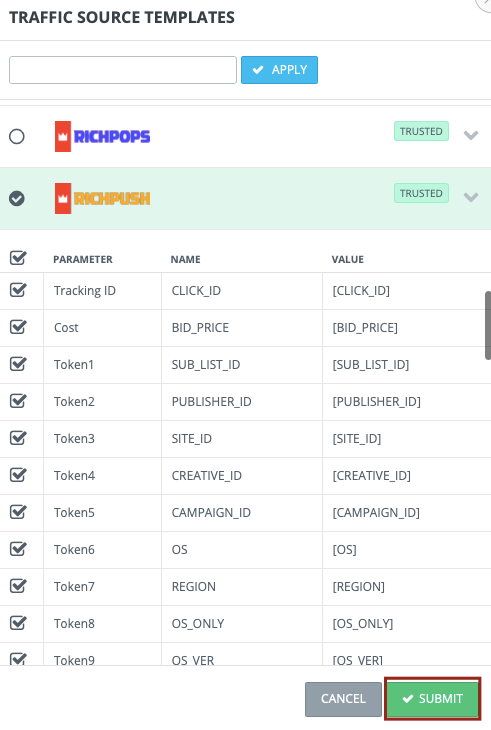The width and height of the screenshot is (491, 730).
Task: Click the RichPush logo
Action: pyautogui.click(x=102, y=198)
